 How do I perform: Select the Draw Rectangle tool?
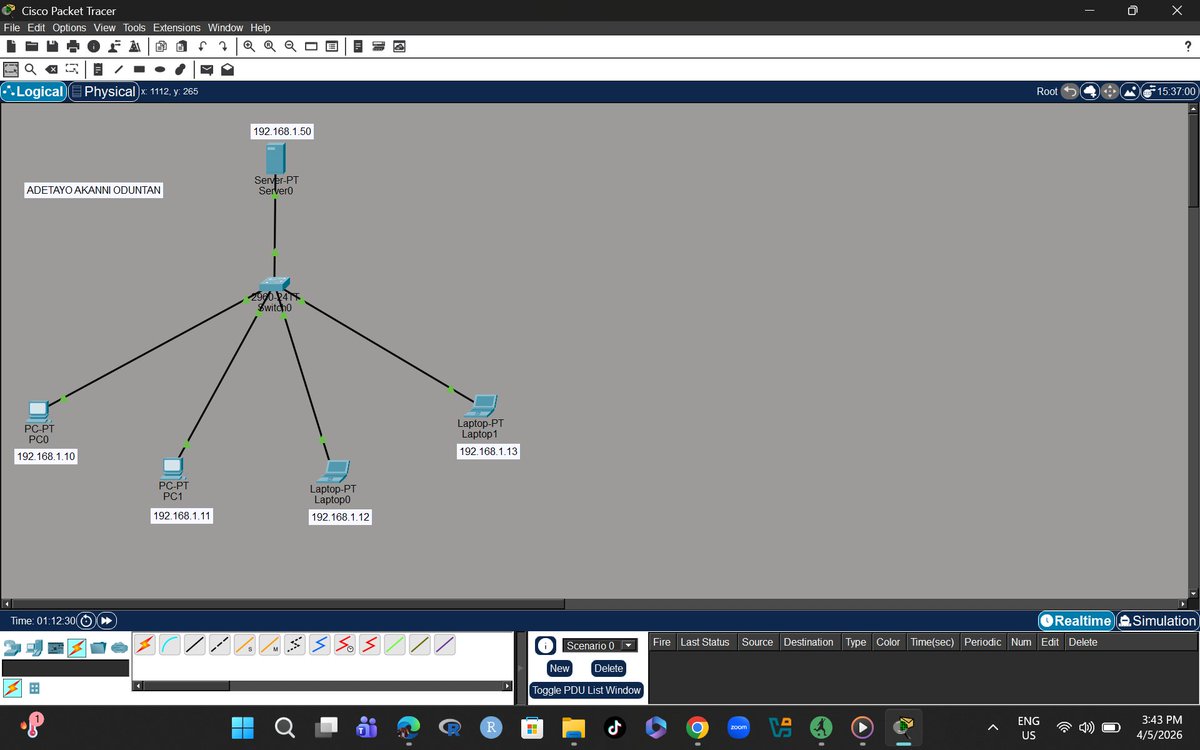pyautogui.click(x=139, y=70)
